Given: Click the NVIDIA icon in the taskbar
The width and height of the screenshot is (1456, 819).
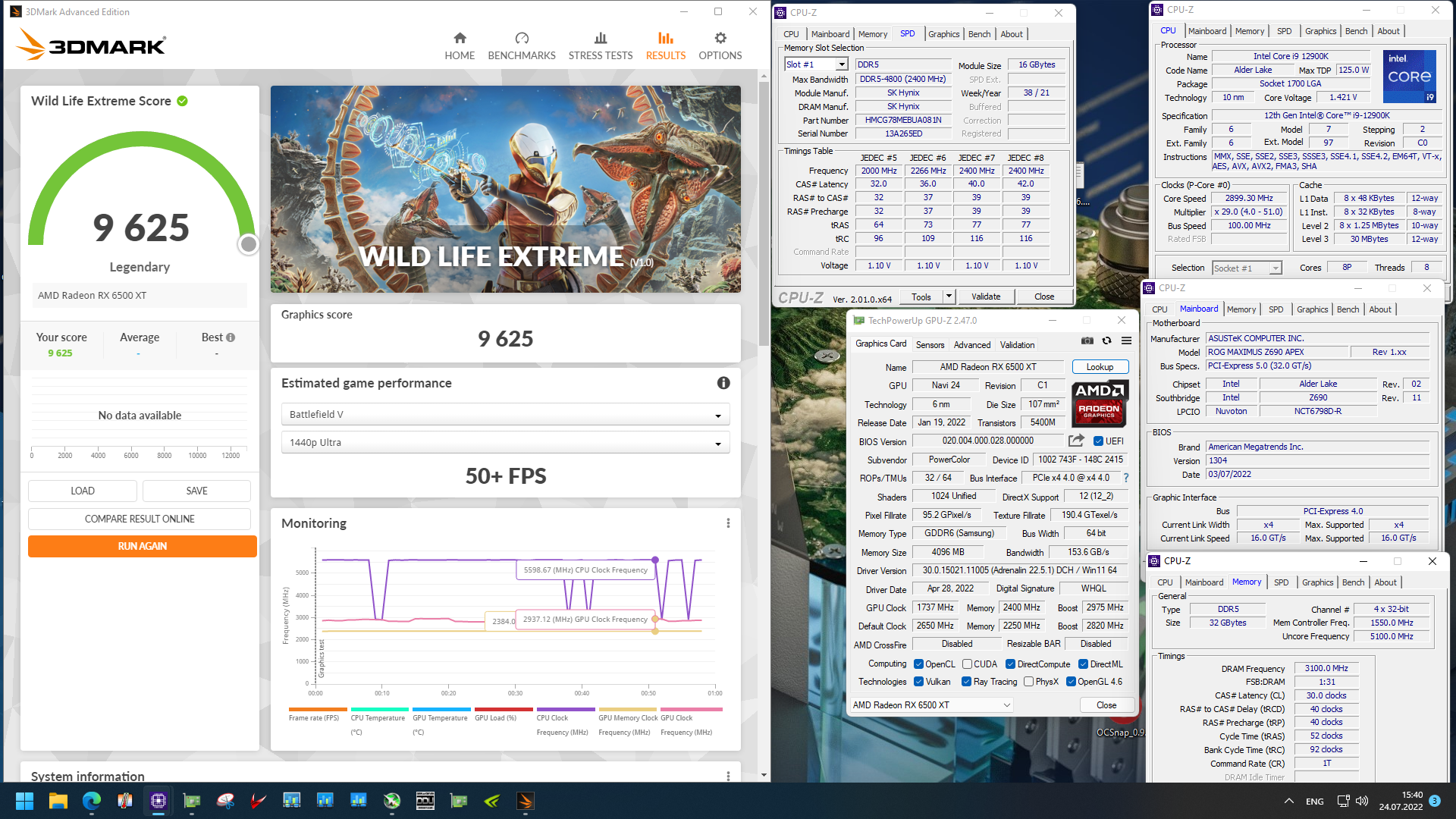Looking at the screenshot, I should (x=491, y=801).
